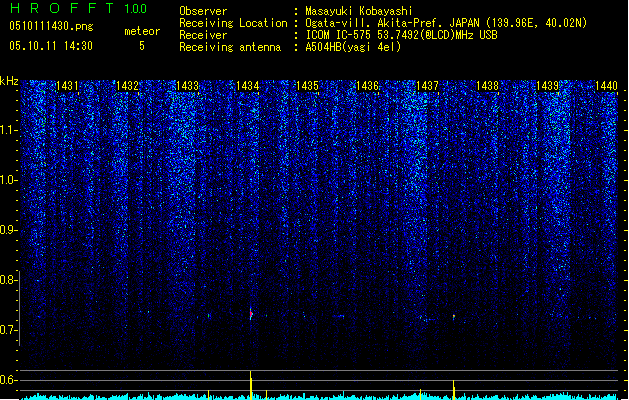This screenshot has height=400, width=629.
Task: Click the 0.8 kHz axis label
Action: point(8,280)
